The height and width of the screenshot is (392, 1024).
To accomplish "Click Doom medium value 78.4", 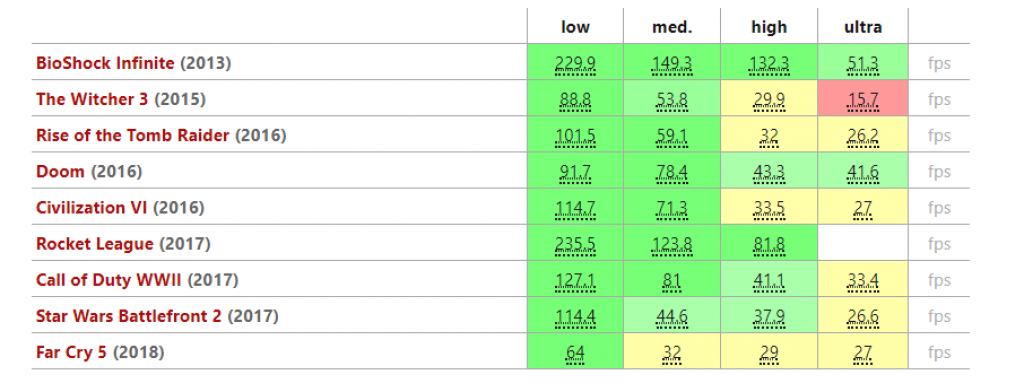I will click(671, 172).
